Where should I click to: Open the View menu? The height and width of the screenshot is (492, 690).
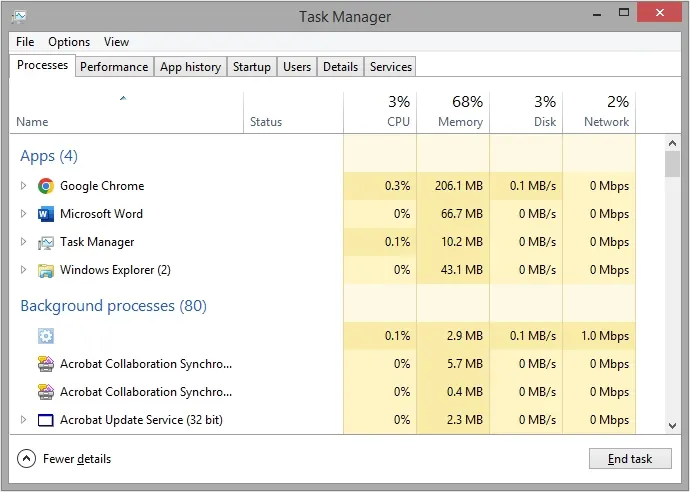(116, 42)
